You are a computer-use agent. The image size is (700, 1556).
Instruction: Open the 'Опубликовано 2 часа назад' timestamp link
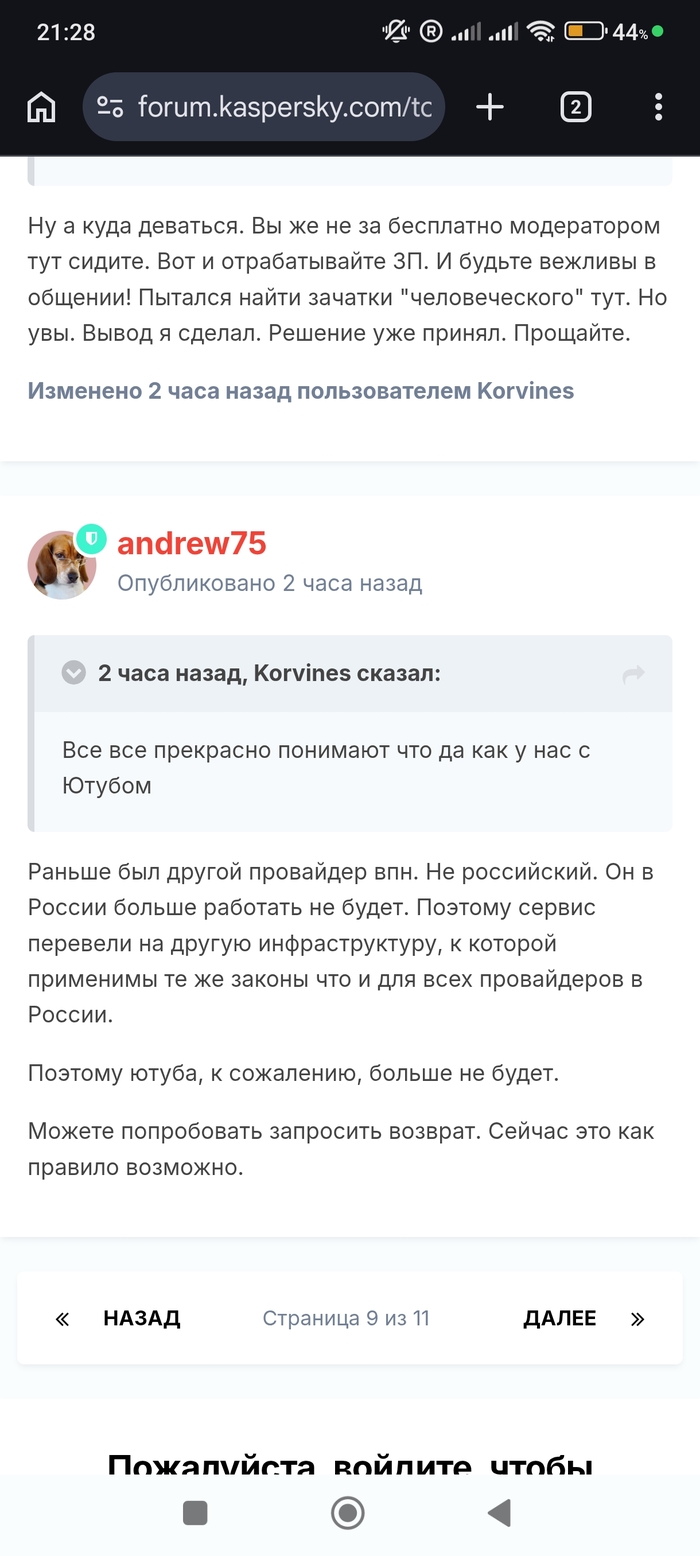(x=269, y=583)
